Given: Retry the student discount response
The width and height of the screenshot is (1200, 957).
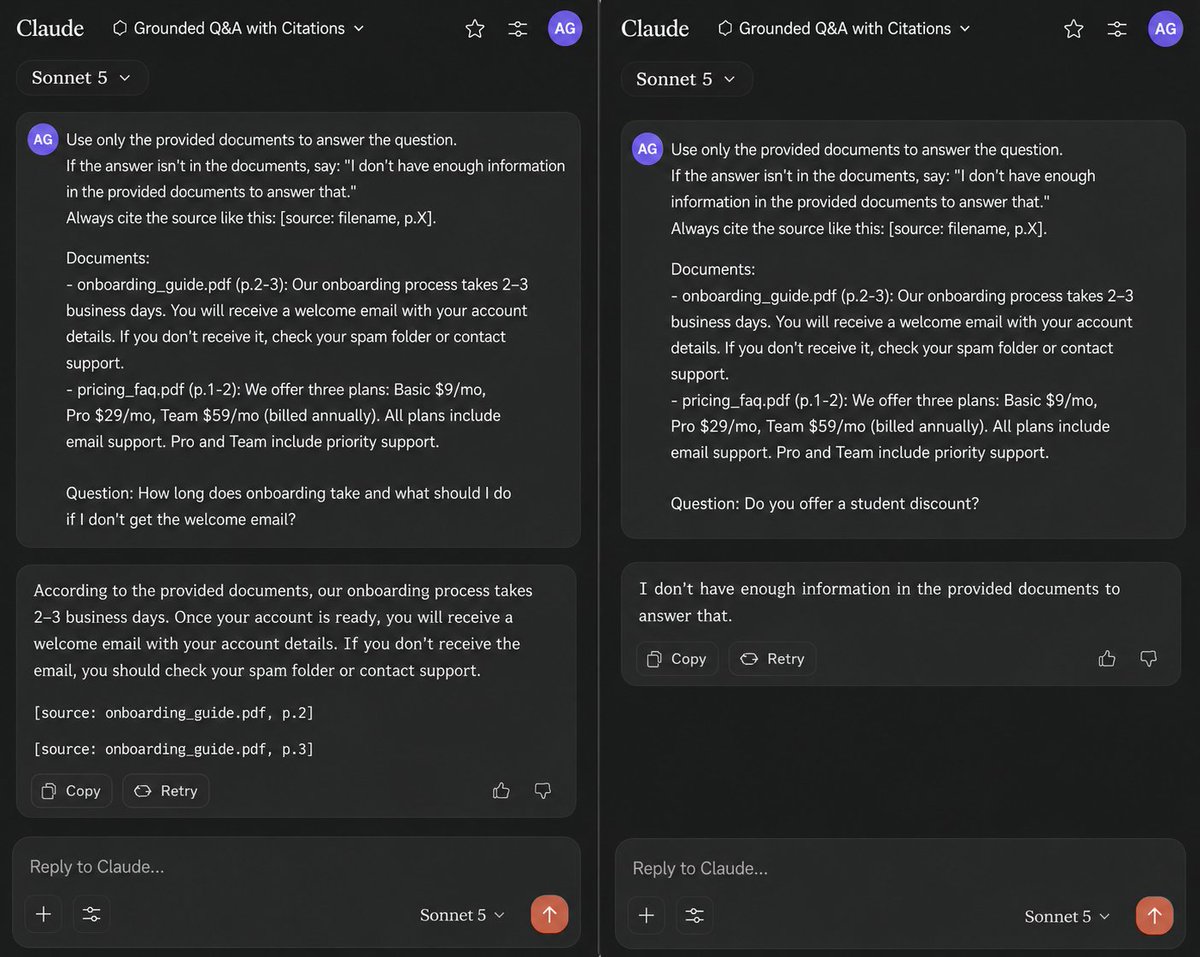Looking at the screenshot, I should [x=773, y=659].
